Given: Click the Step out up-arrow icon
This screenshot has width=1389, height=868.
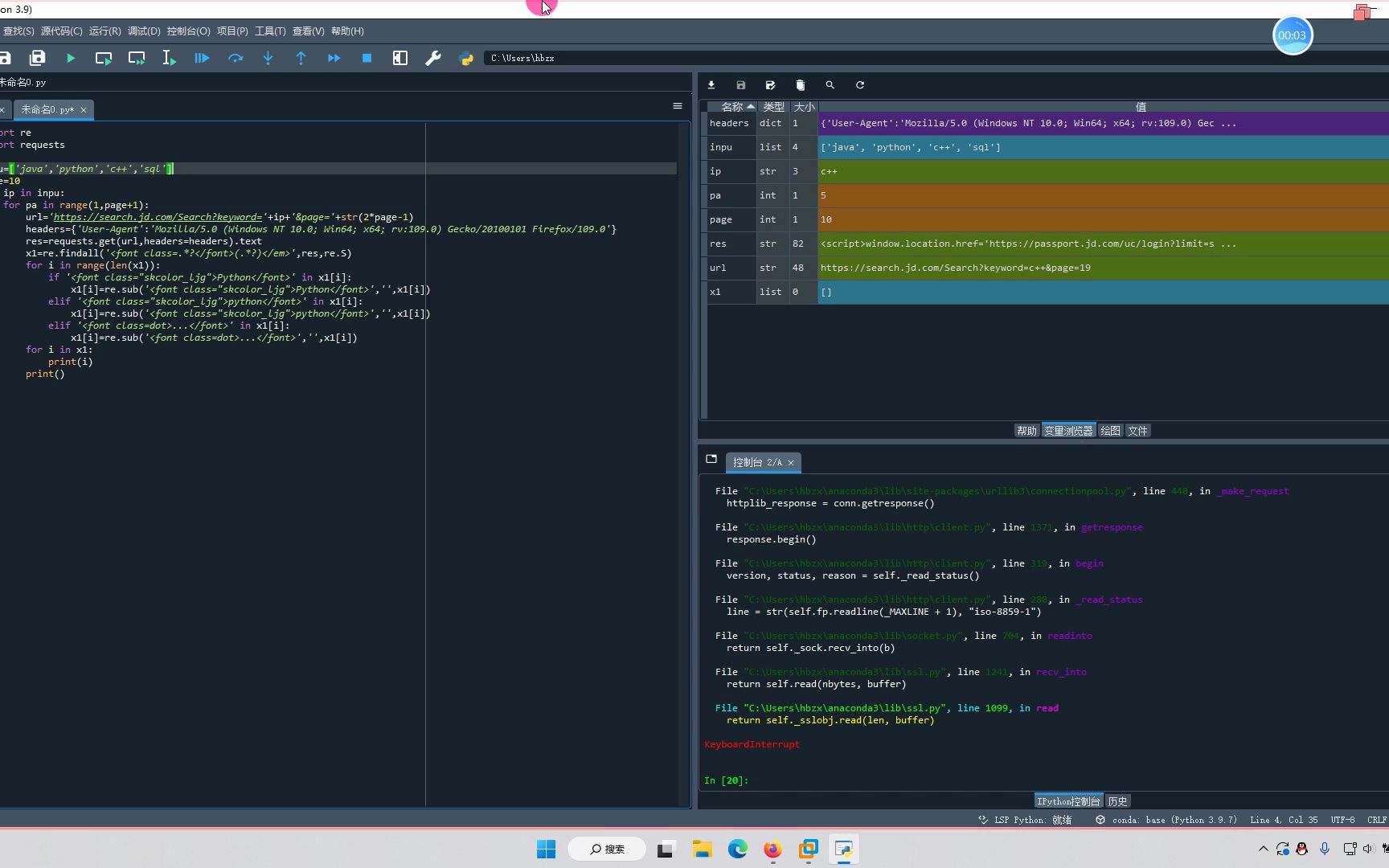Looking at the screenshot, I should click(301, 58).
